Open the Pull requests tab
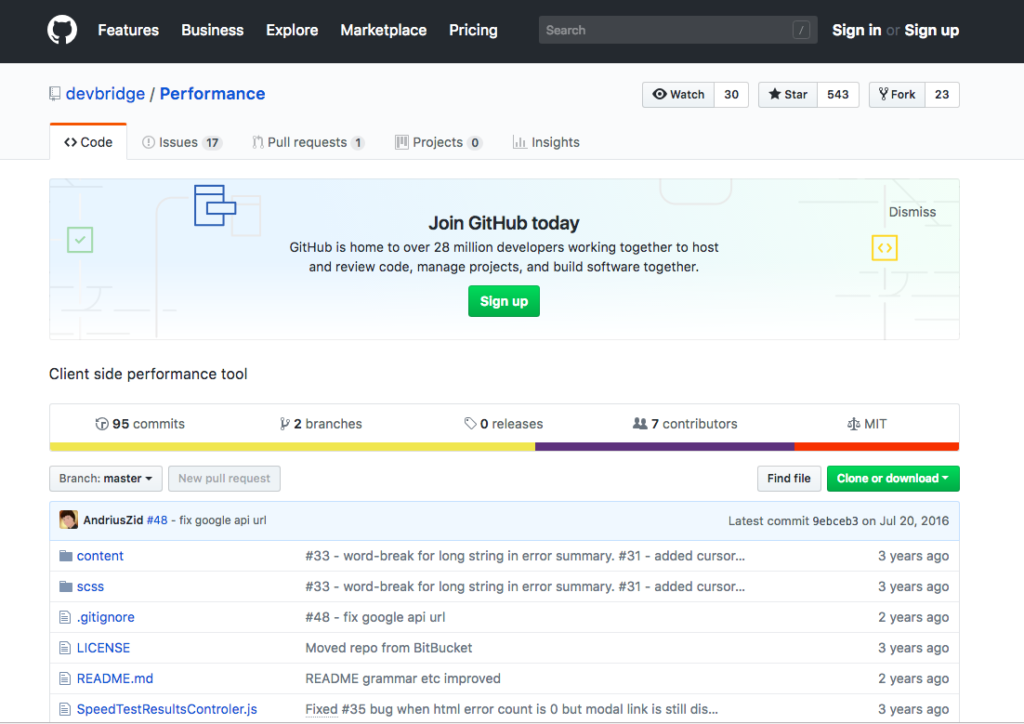Image resolution: width=1024 pixels, height=724 pixels. (308, 142)
